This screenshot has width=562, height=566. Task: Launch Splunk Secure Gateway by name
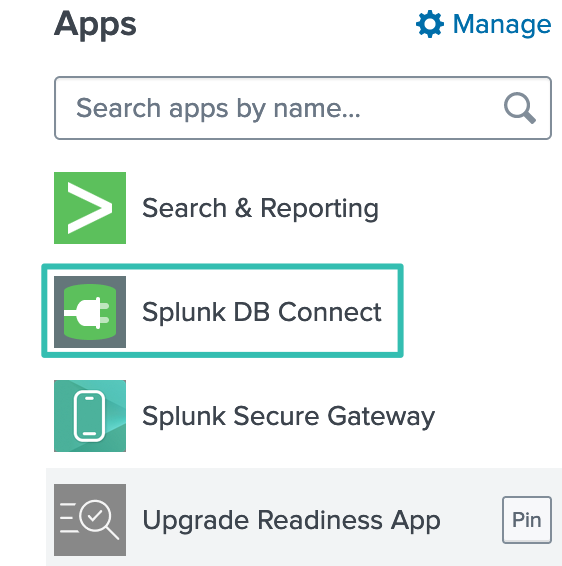click(x=288, y=417)
